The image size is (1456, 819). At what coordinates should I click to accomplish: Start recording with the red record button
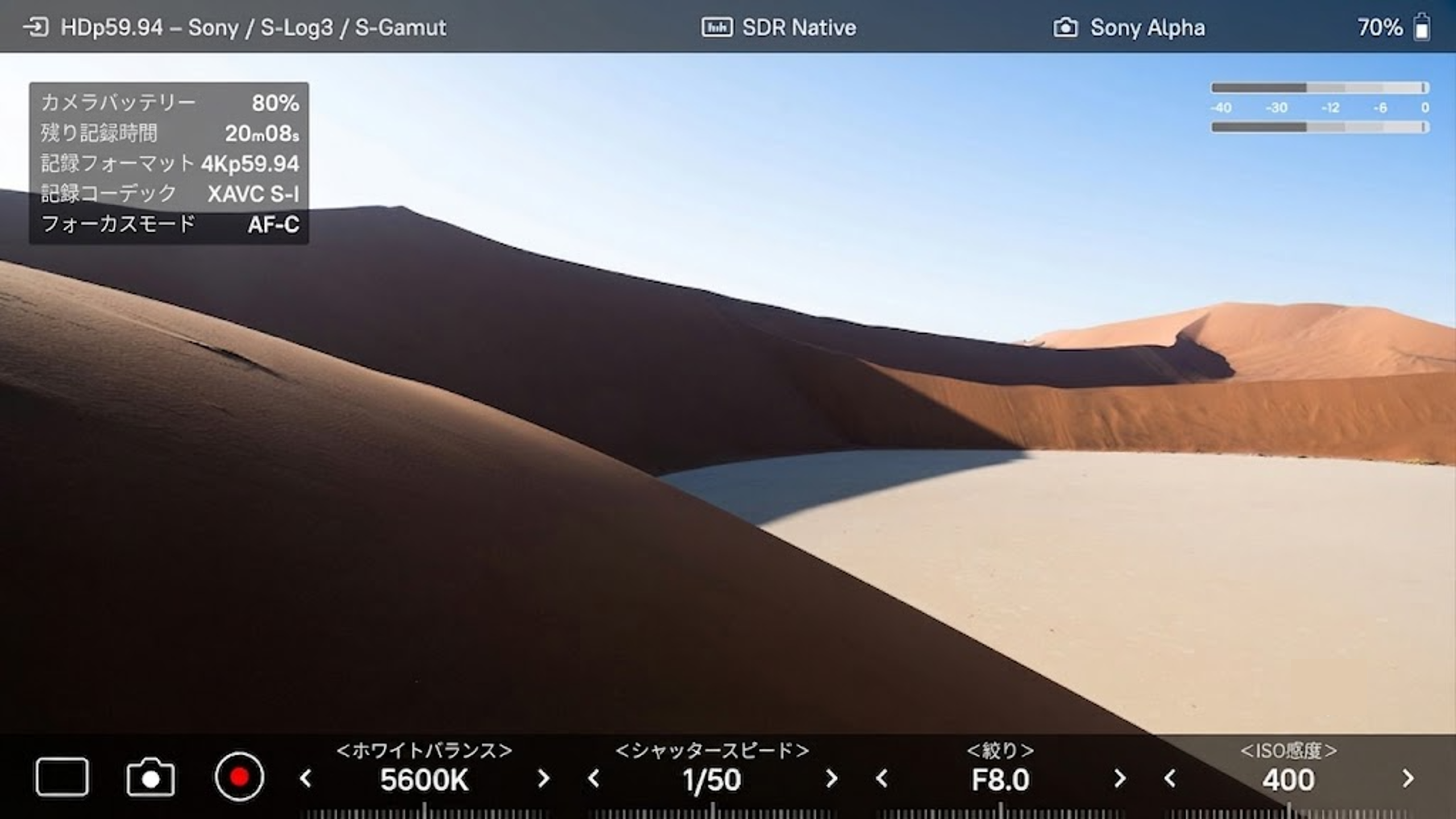[x=239, y=777]
